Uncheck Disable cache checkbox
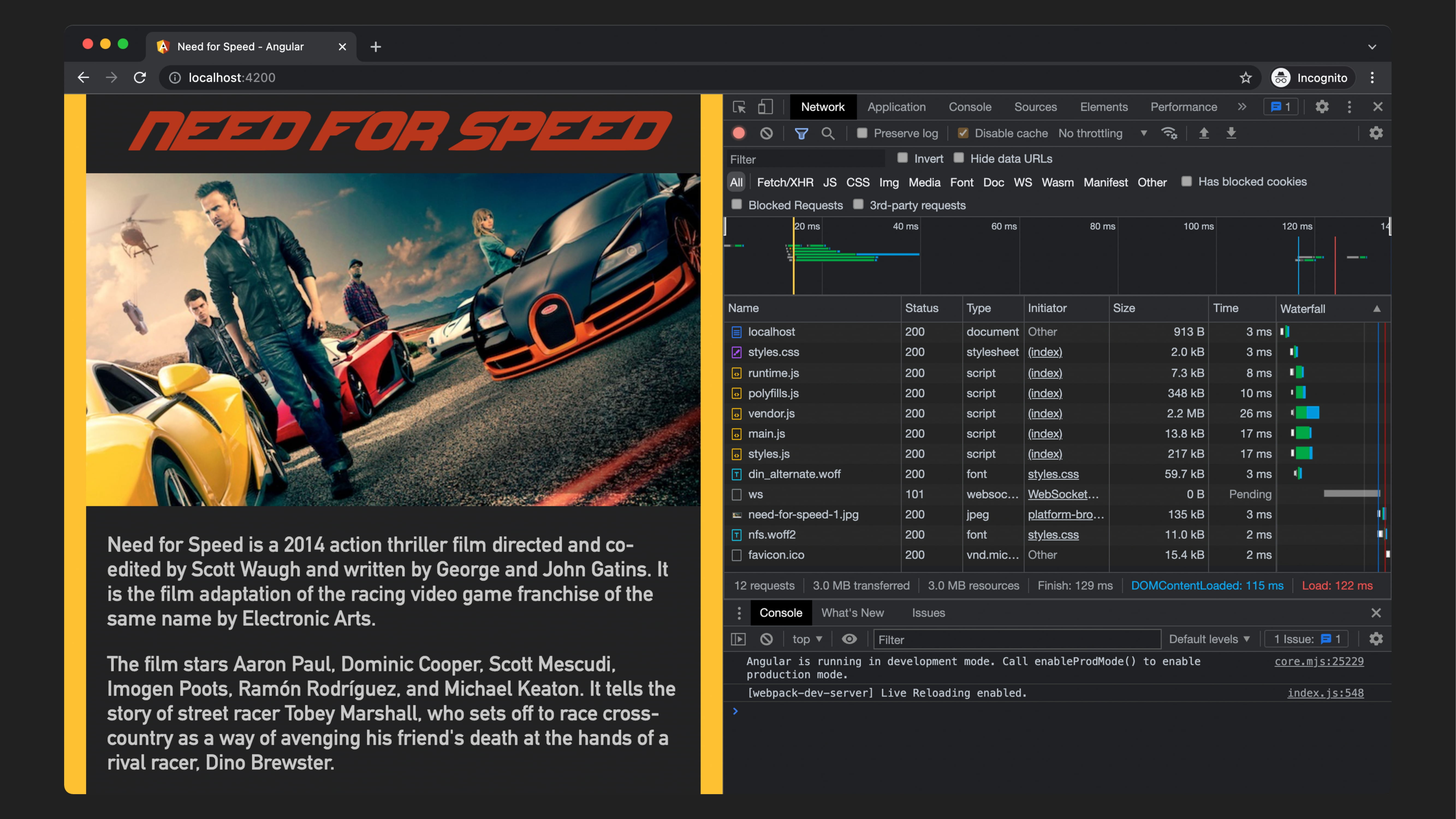 [x=962, y=133]
